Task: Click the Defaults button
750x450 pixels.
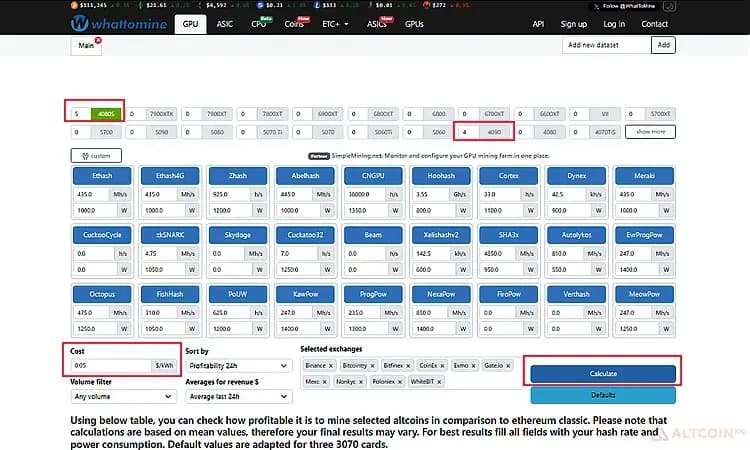Action: click(603, 395)
